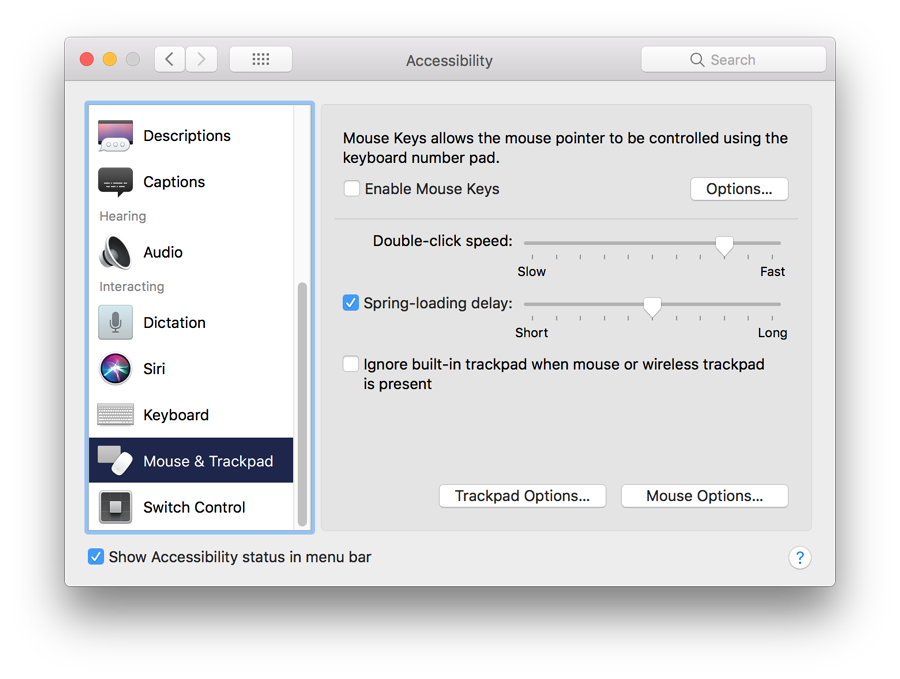The width and height of the screenshot is (900, 679).
Task: Select Captions label in sidebar
Action: tap(174, 181)
